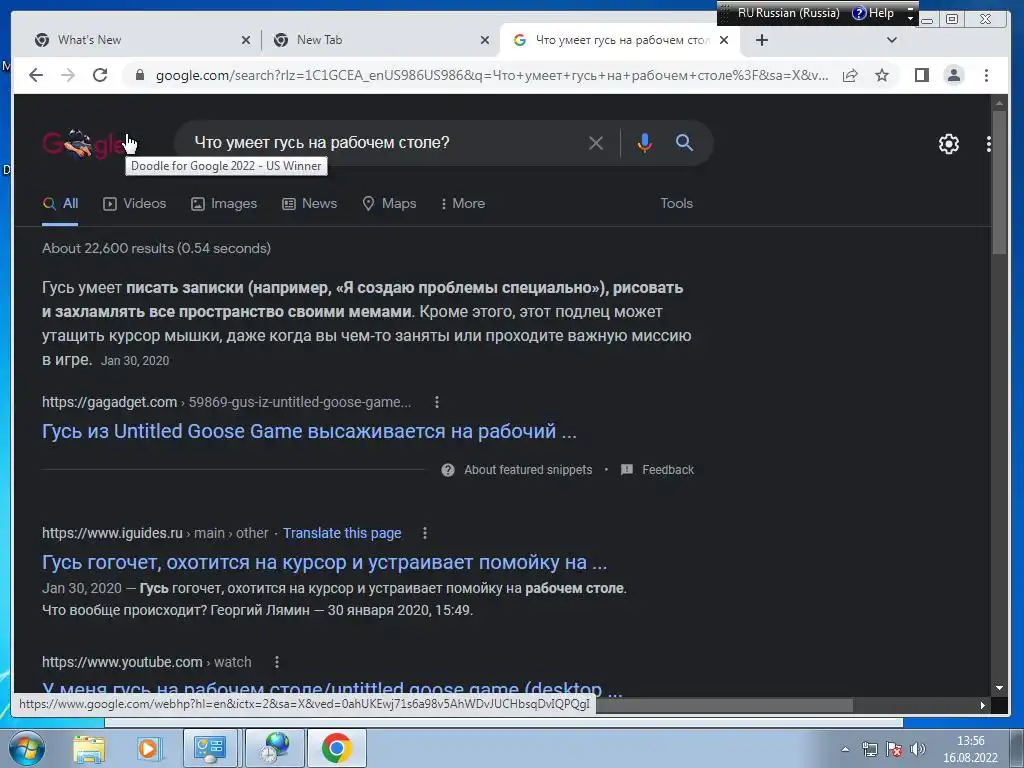Open the volume control tray icon

pos(918,749)
